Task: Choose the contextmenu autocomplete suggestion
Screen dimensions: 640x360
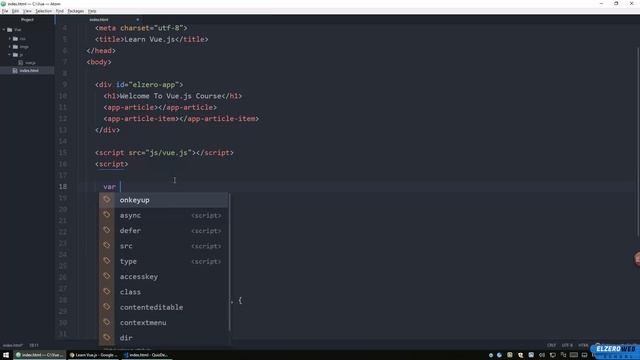Action: tap(163, 322)
